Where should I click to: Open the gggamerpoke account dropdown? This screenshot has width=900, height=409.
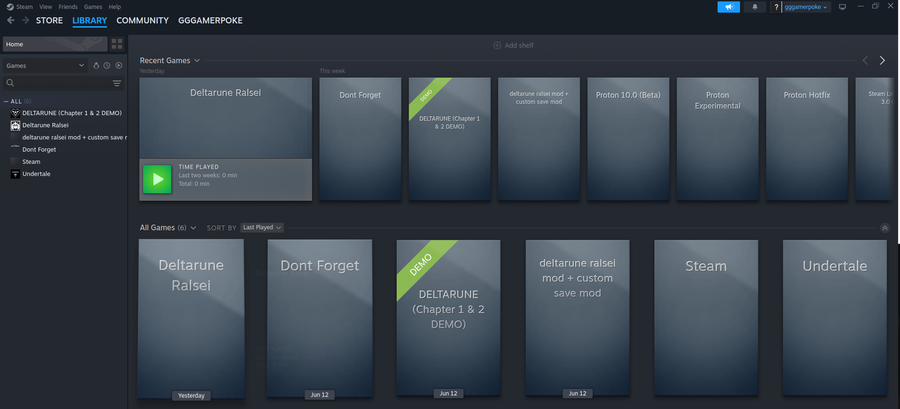pos(806,7)
